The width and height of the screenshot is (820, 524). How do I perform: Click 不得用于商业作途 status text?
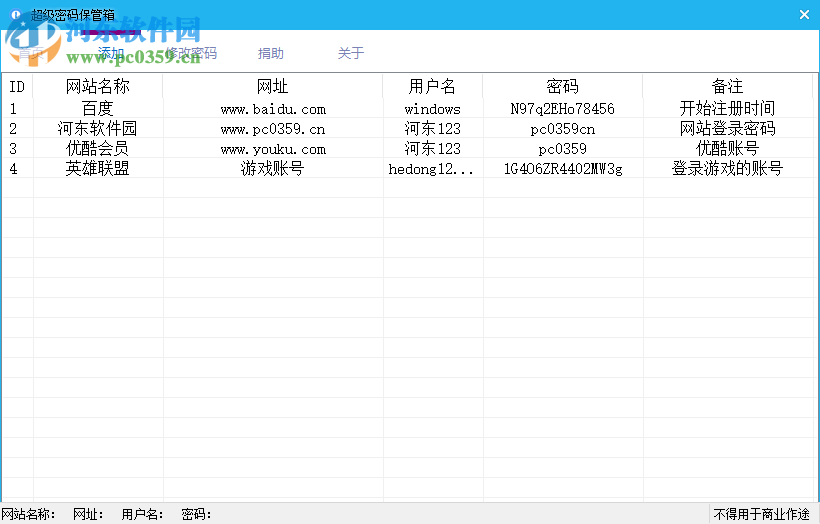pyautogui.click(x=761, y=514)
